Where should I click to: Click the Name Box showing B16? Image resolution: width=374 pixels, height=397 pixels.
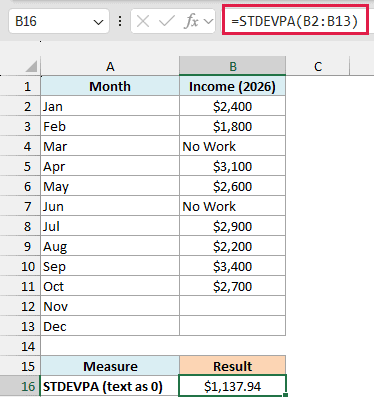pyautogui.click(x=59, y=21)
